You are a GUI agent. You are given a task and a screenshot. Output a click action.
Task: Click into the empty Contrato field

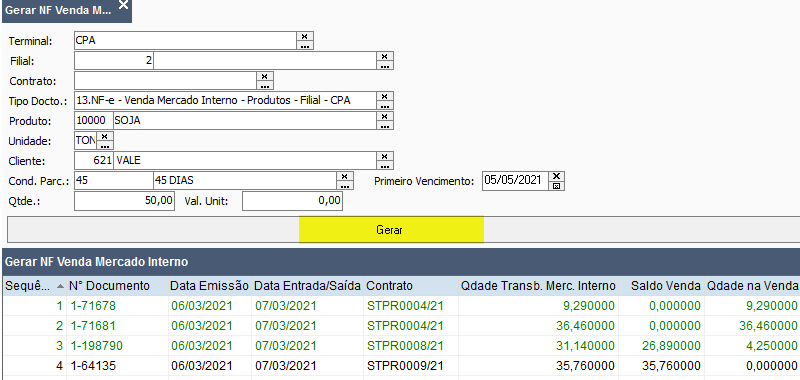pos(165,81)
